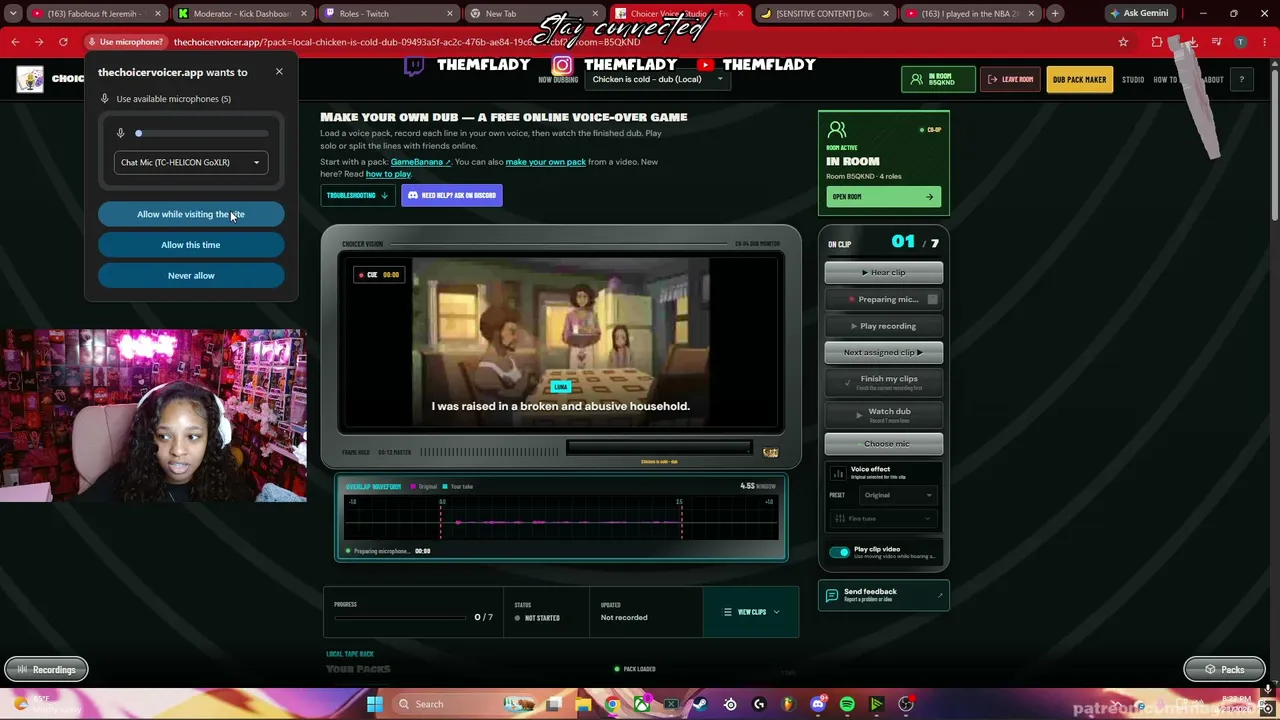Open the Roles - Twitch tab
This screenshot has height=720, width=1280.
coord(390,13)
